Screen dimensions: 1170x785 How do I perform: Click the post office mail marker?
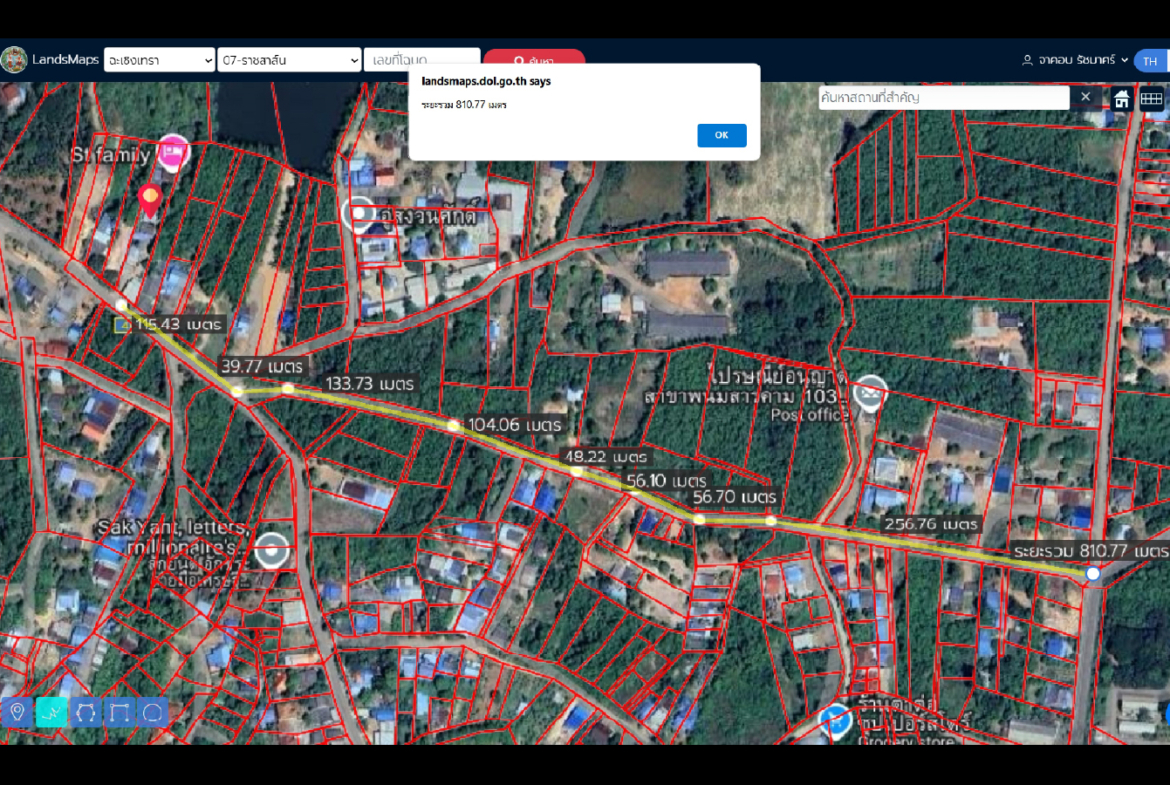(x=870, y=392)
